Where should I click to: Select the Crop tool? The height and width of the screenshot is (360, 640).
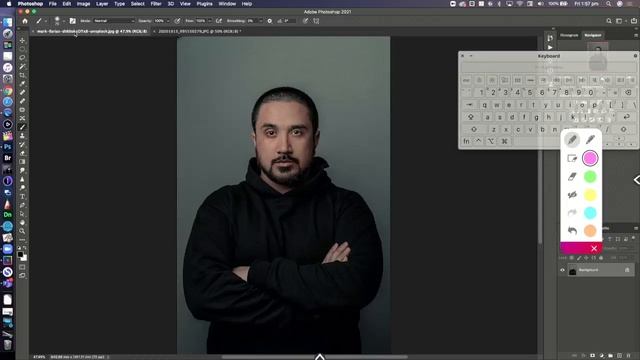point(22,75)
